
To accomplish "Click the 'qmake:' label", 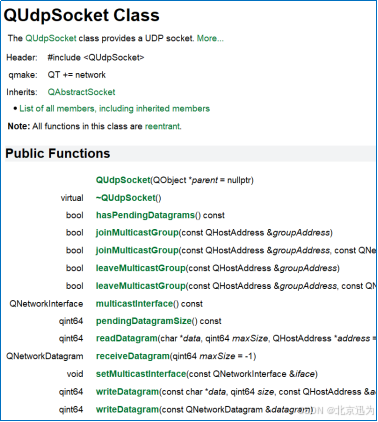I will click(x=23, y=75).
